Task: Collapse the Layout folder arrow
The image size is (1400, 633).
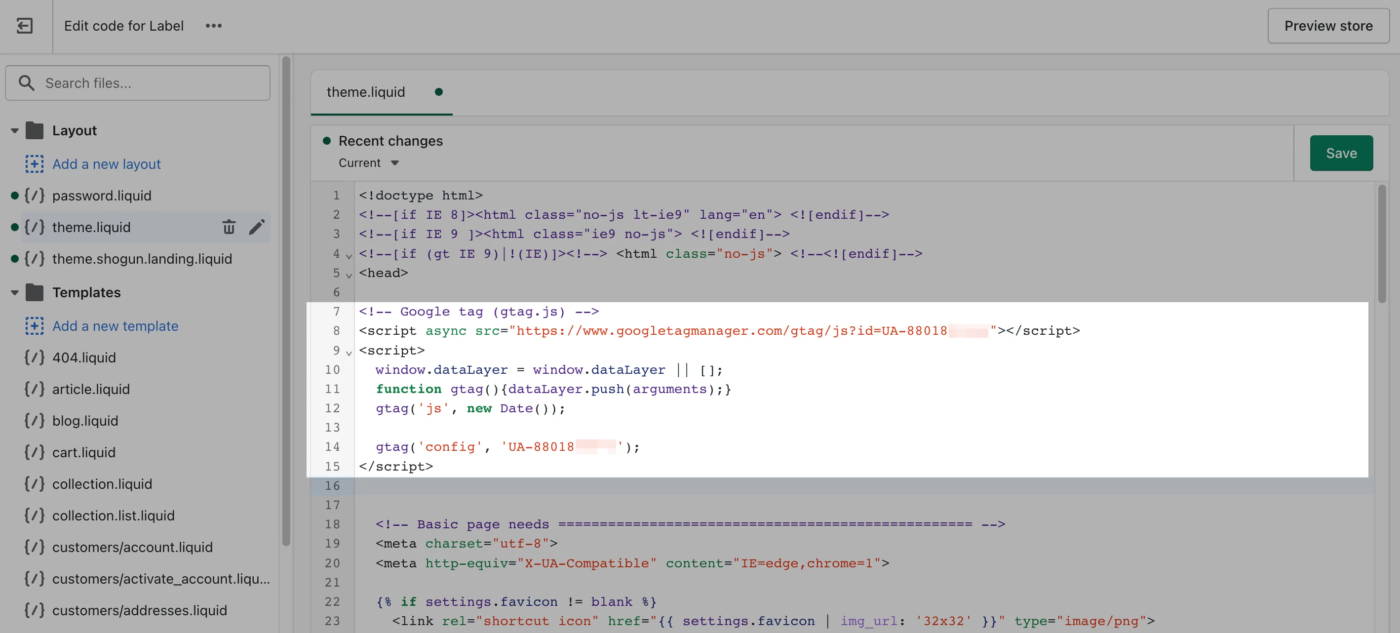Action: [x=15, y=131]
